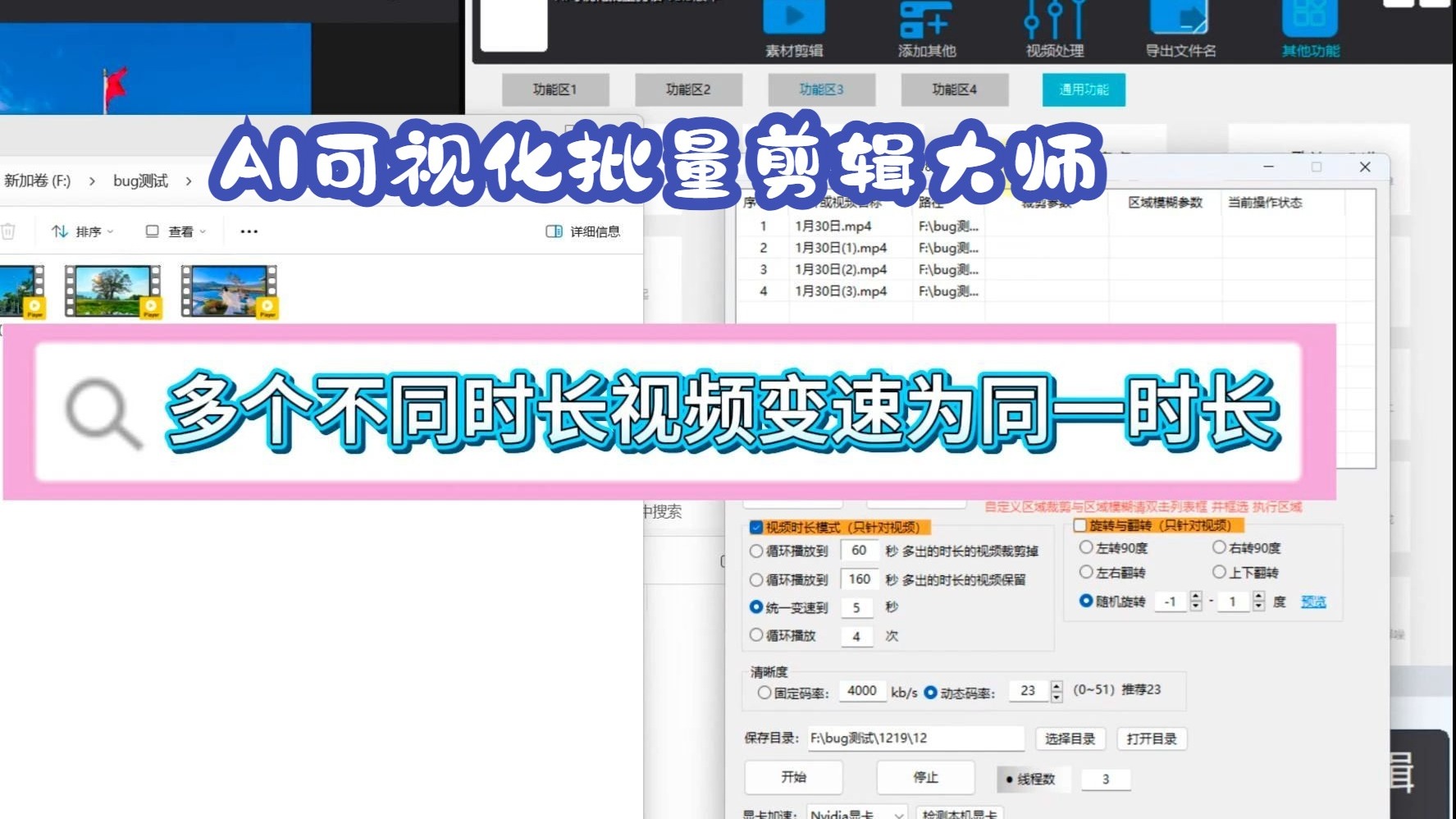Click the 区域模糊参数 column header
1456x819 pixels.
point(1165,203)
